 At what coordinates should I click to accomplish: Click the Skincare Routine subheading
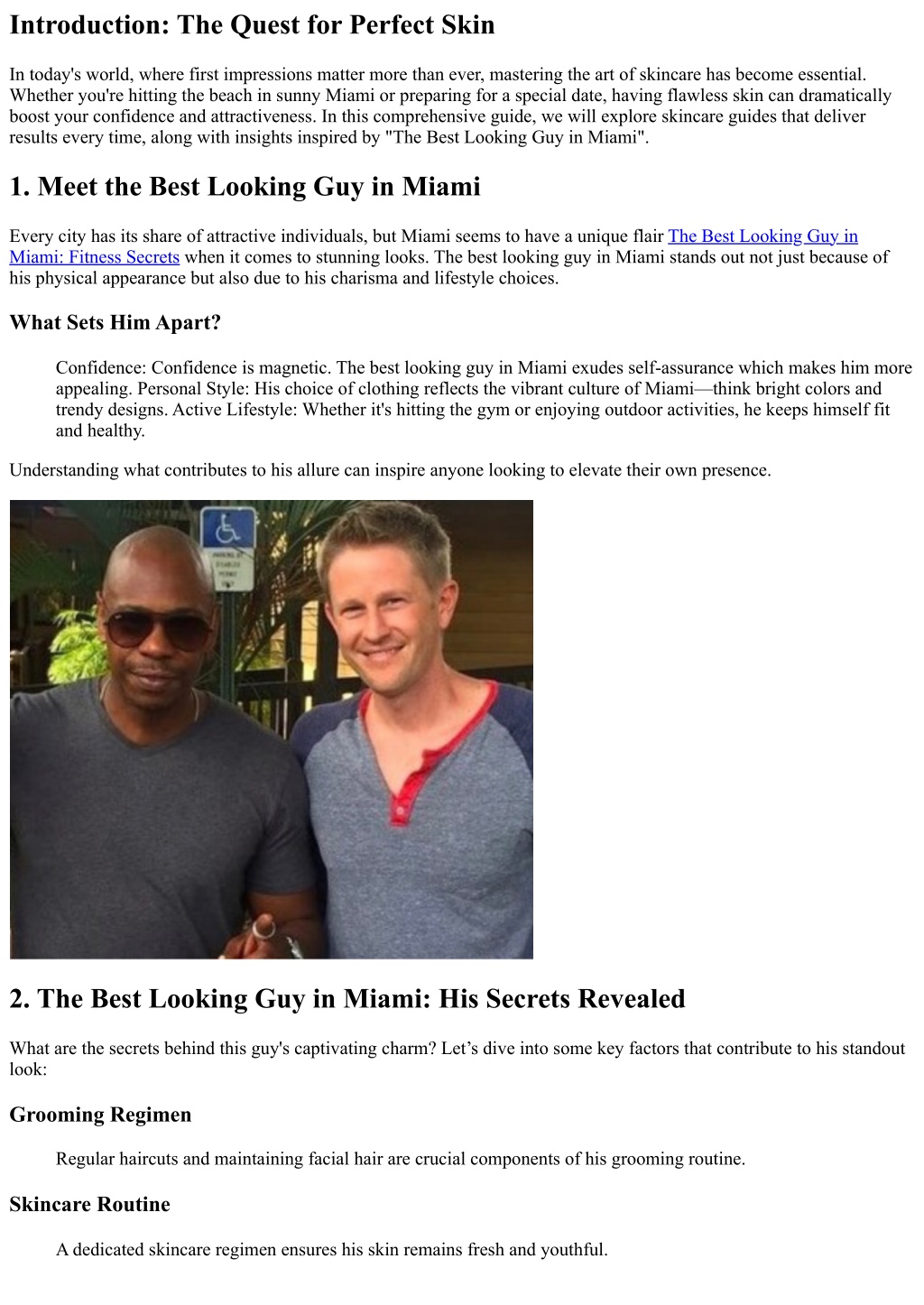(89, 1205)
